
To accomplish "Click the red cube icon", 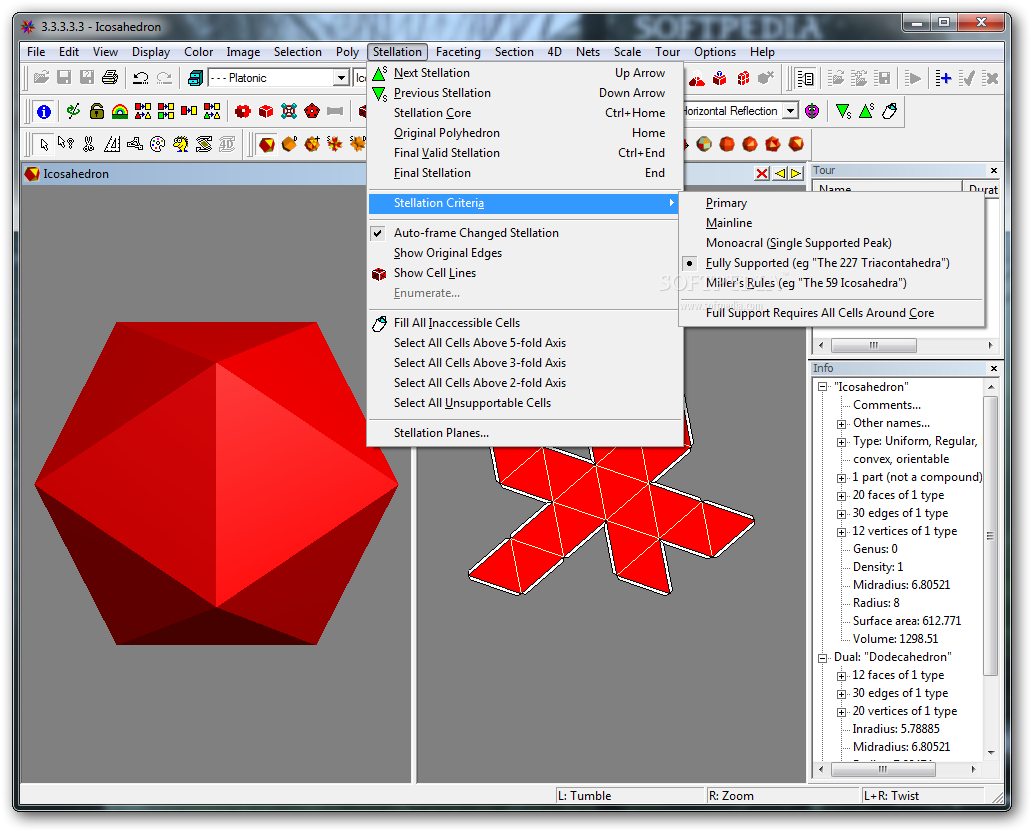I will 266,111.
